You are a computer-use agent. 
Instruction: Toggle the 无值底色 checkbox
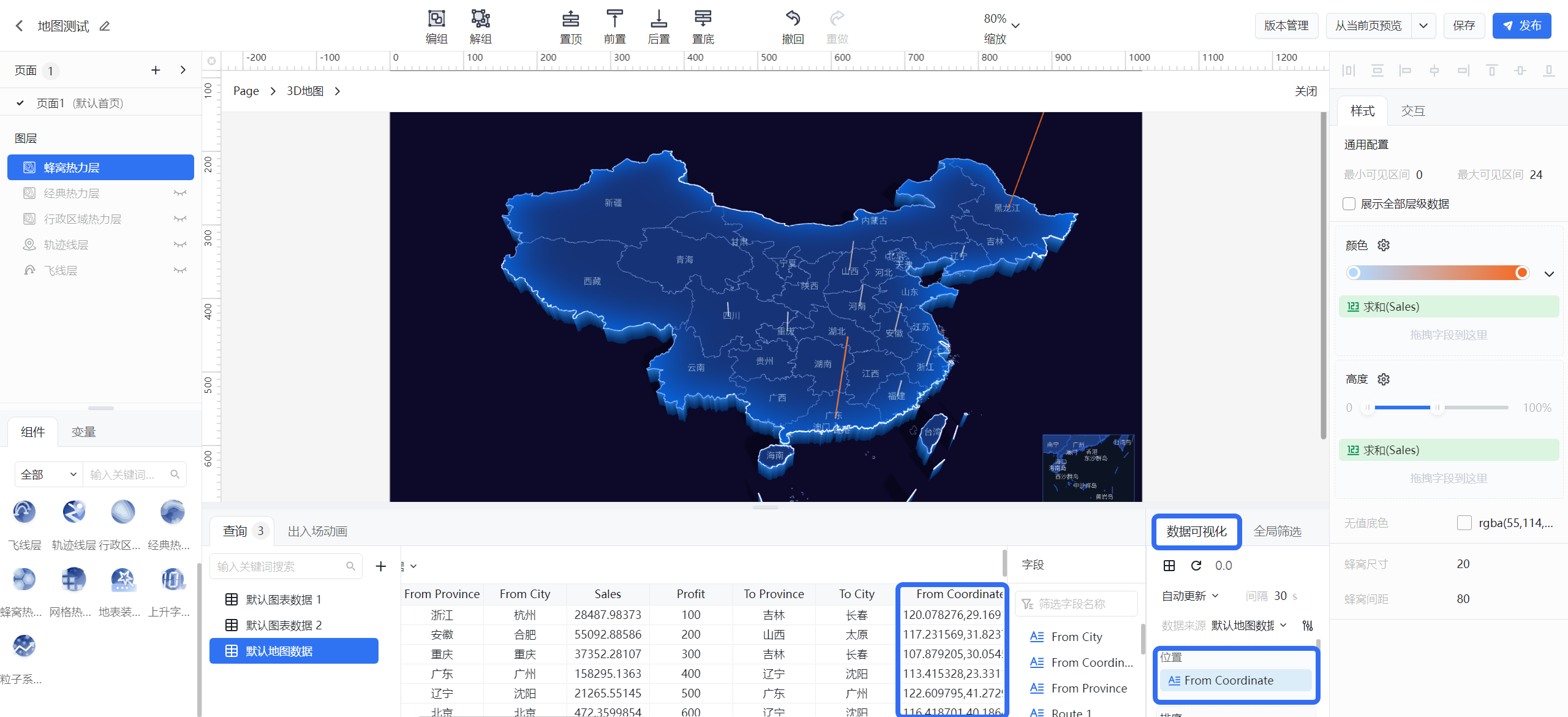coord(1464,523)
